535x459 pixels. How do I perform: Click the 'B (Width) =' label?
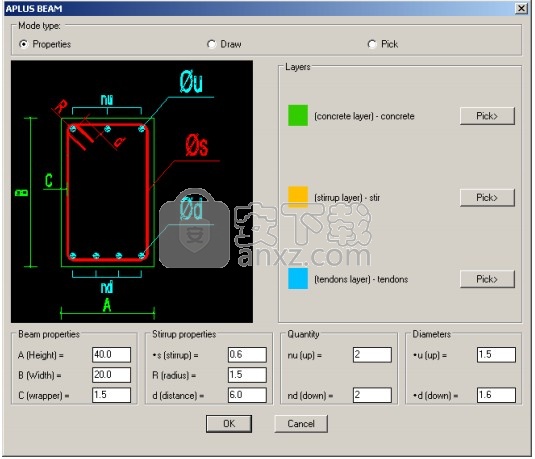coord(40,375)
